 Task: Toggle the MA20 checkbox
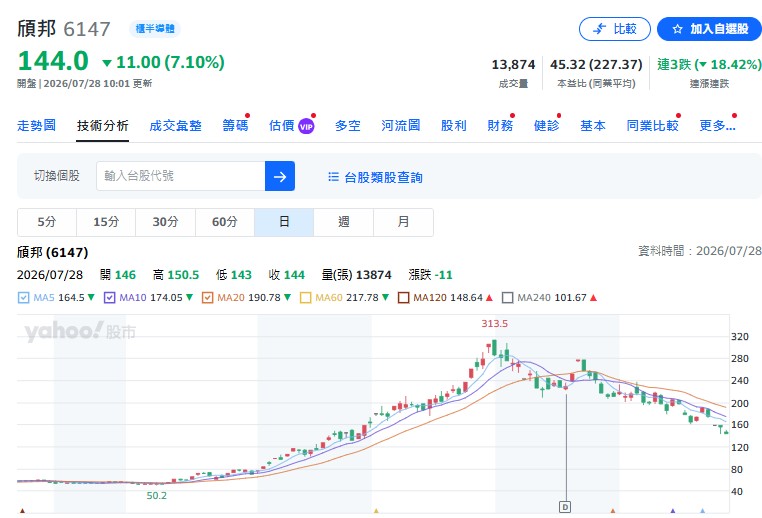(x=208, y=297)
